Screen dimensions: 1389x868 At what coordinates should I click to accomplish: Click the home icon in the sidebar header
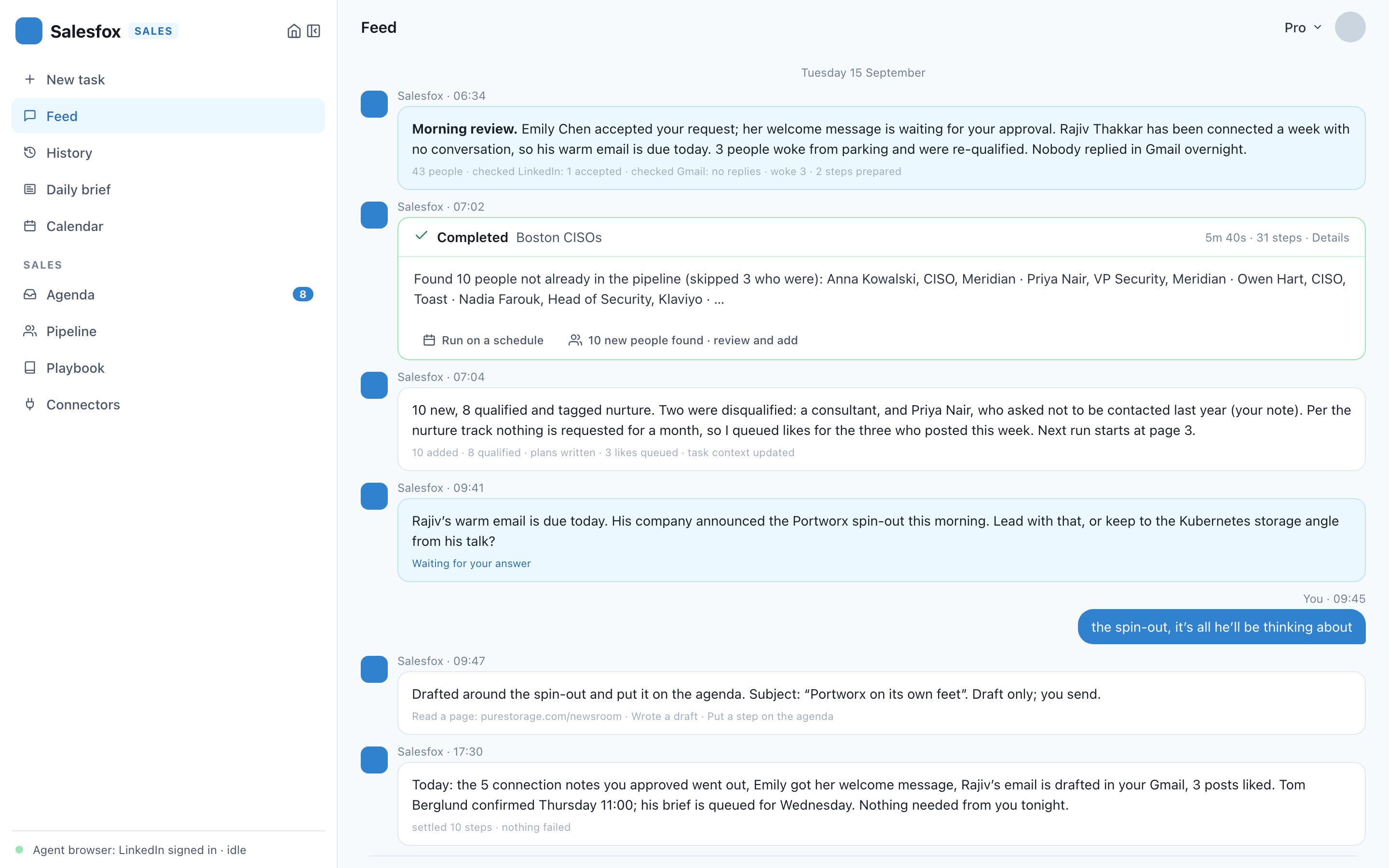tap(294, 31)
